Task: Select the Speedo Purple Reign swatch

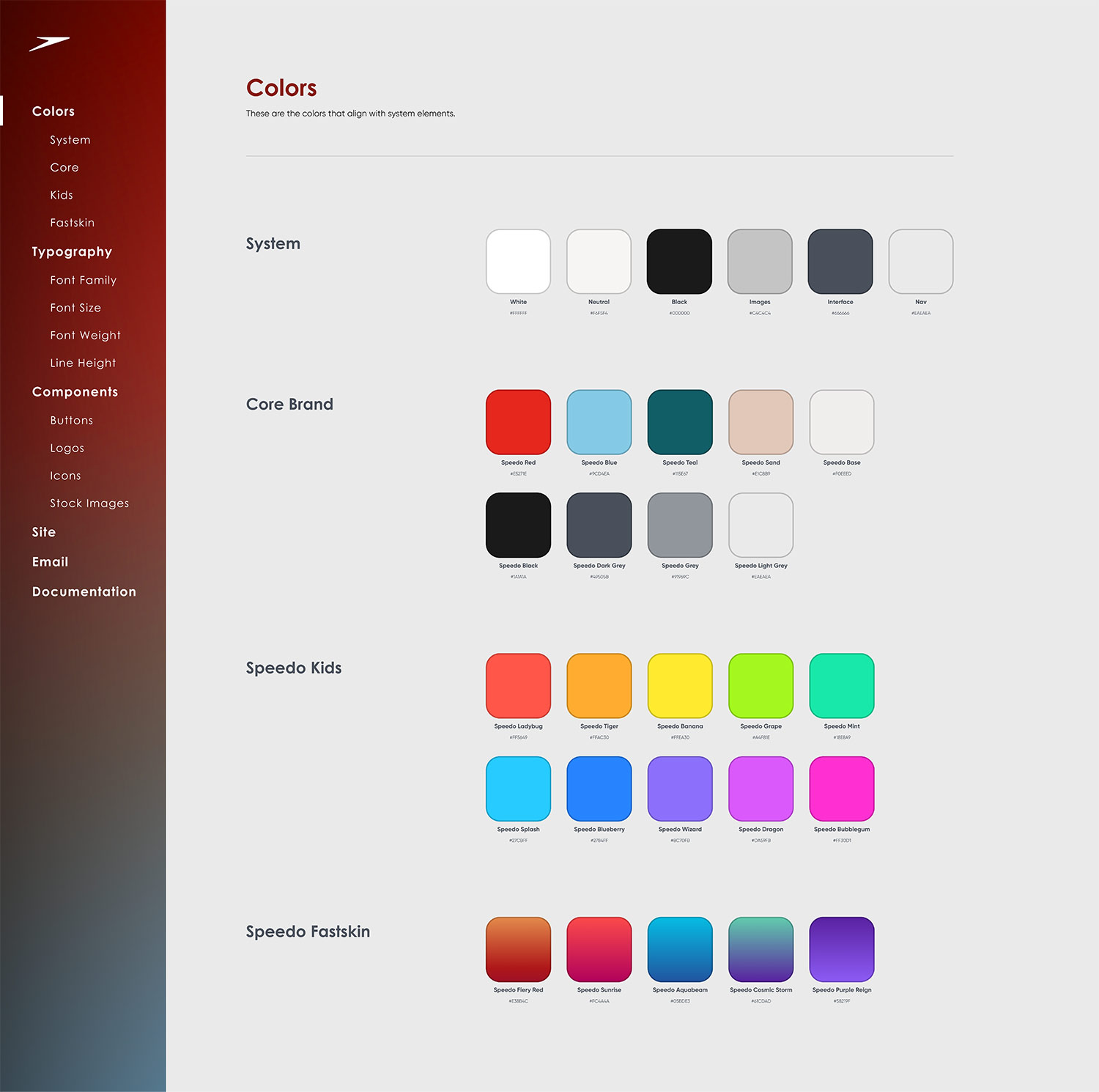Action: 841,949
